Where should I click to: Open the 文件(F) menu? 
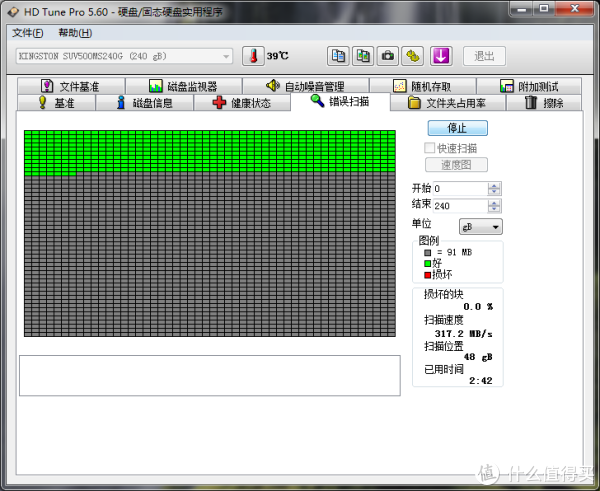28,33
